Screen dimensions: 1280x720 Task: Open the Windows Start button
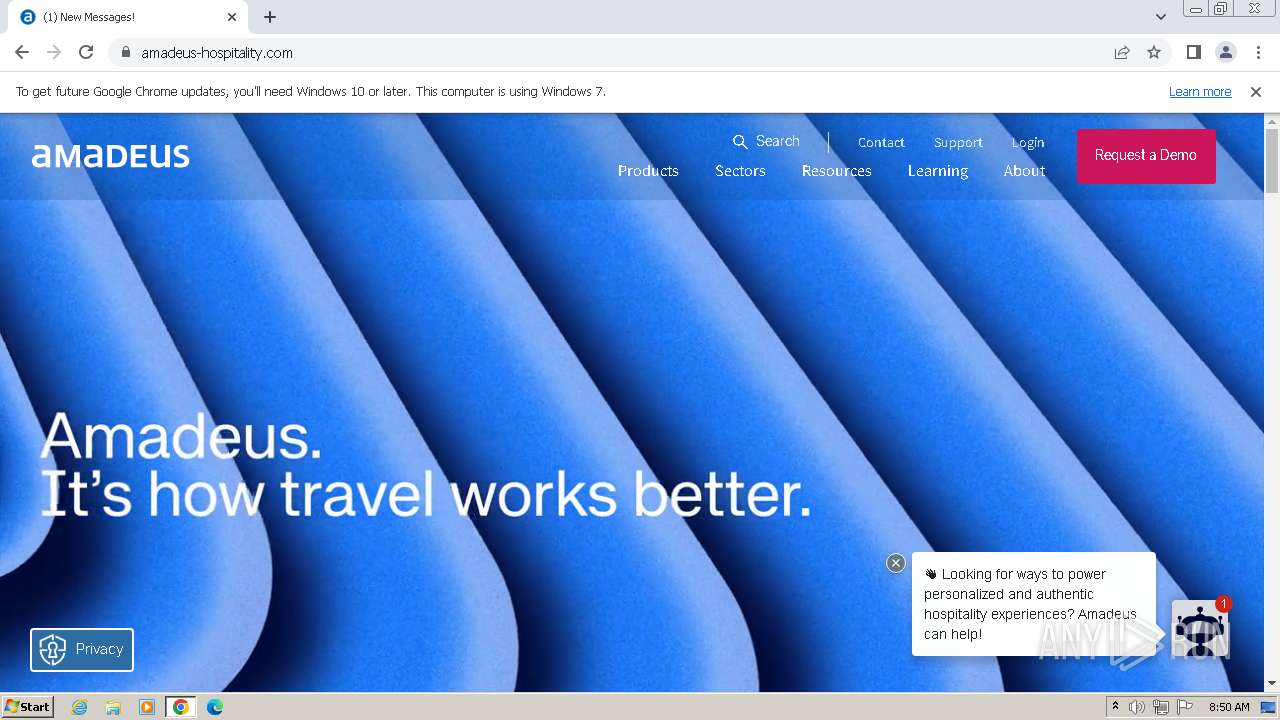(x=27, y=706)
